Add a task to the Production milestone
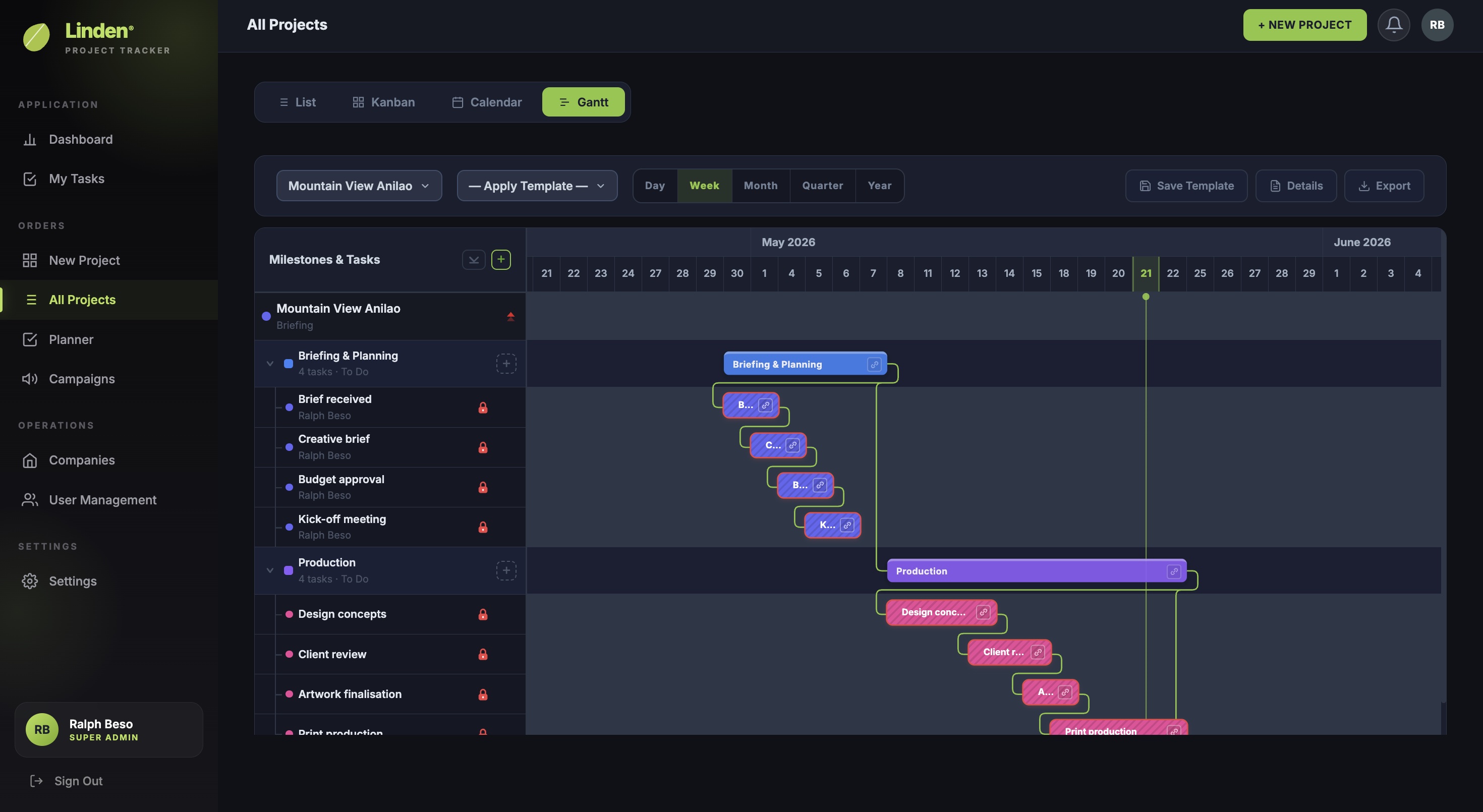 coord(506,570)
